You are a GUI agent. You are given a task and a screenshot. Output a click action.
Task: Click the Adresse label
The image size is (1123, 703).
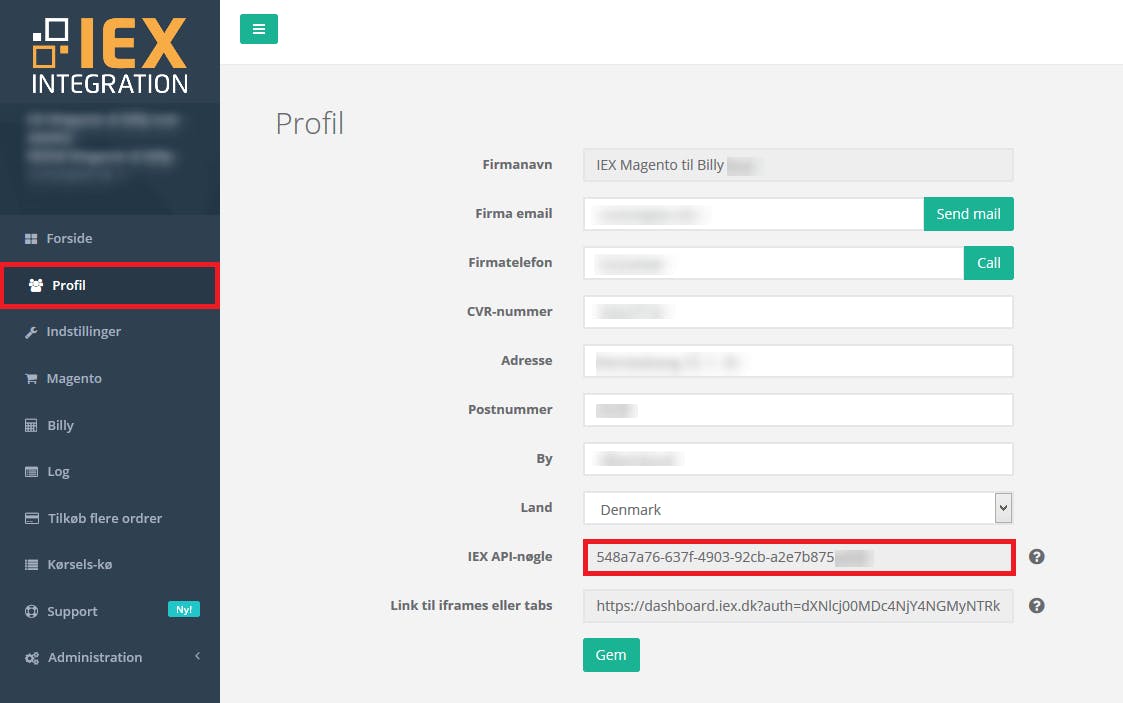tap(526, 361)
